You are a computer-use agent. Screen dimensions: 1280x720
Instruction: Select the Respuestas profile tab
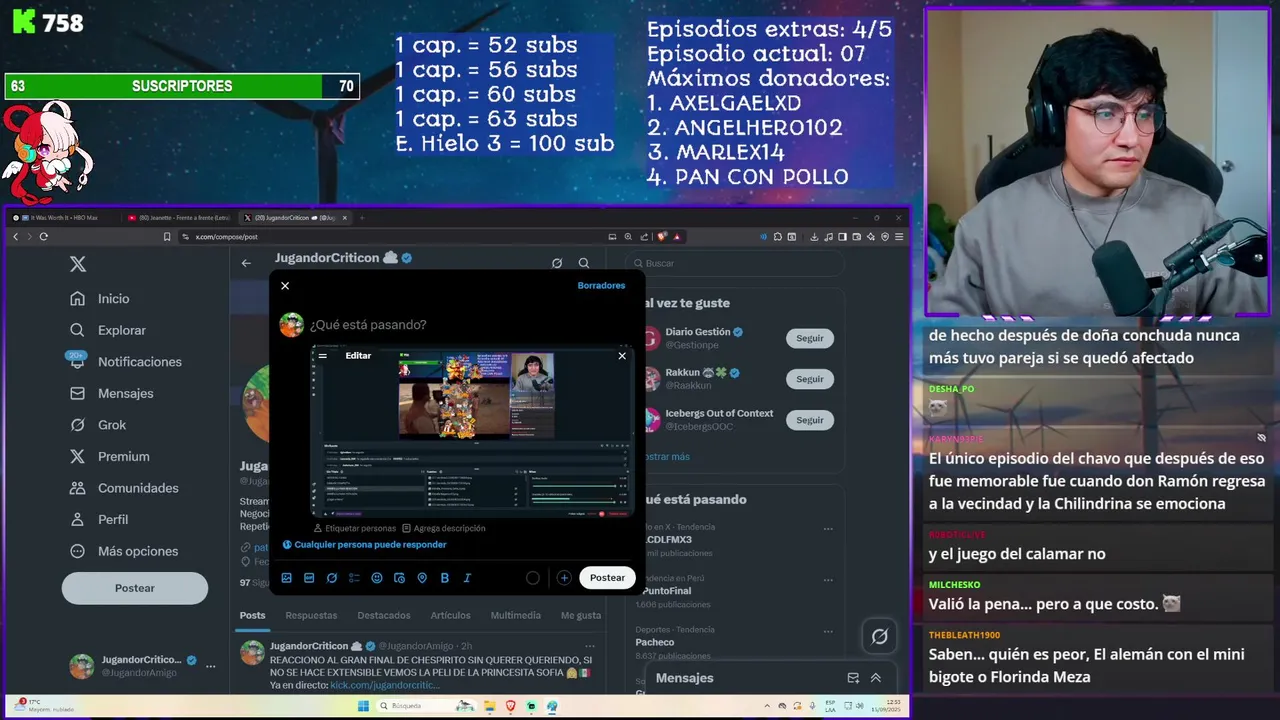tap(311, 616)
